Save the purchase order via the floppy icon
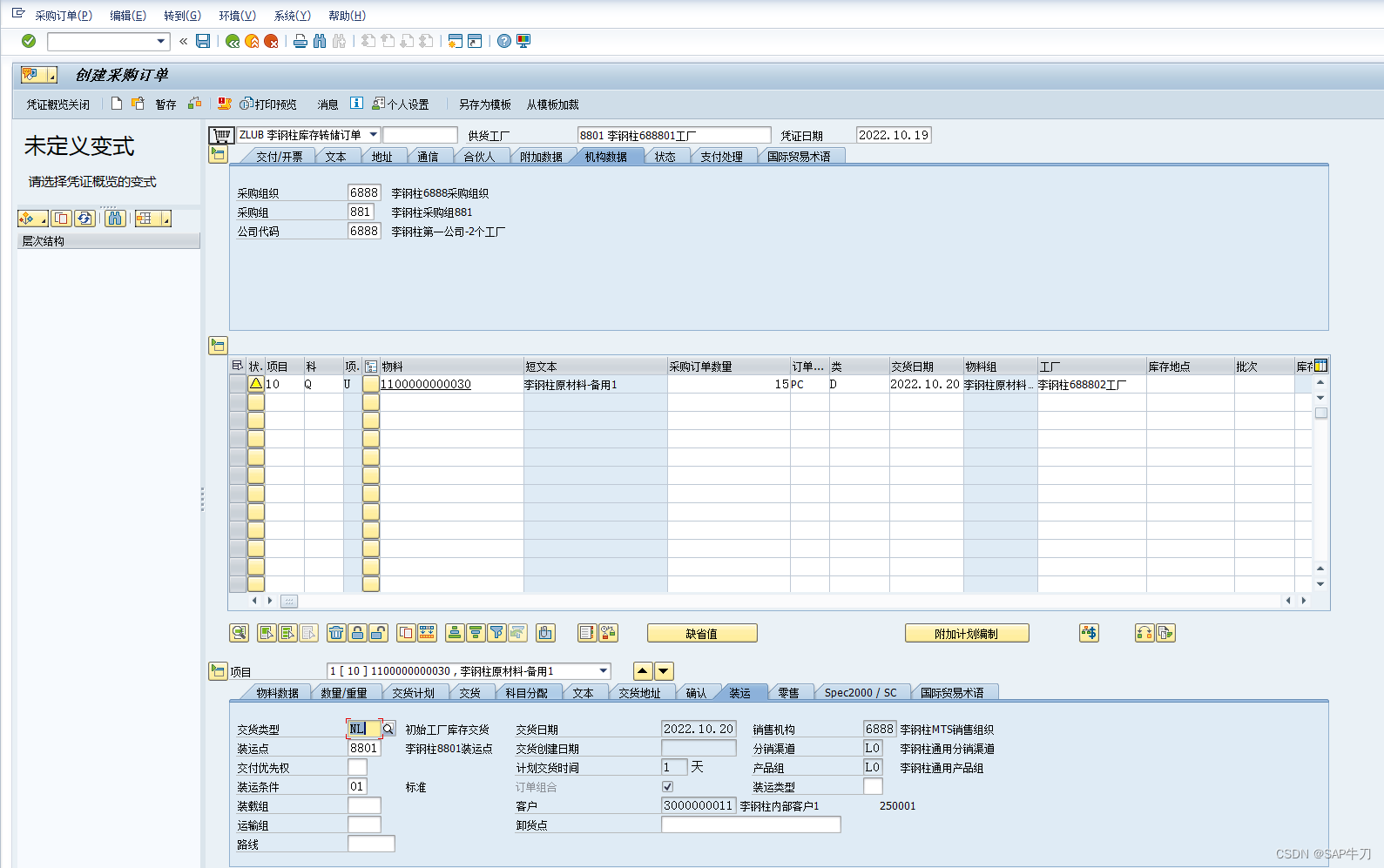Screen dimensions: 1384x868 tap(203, 41)
